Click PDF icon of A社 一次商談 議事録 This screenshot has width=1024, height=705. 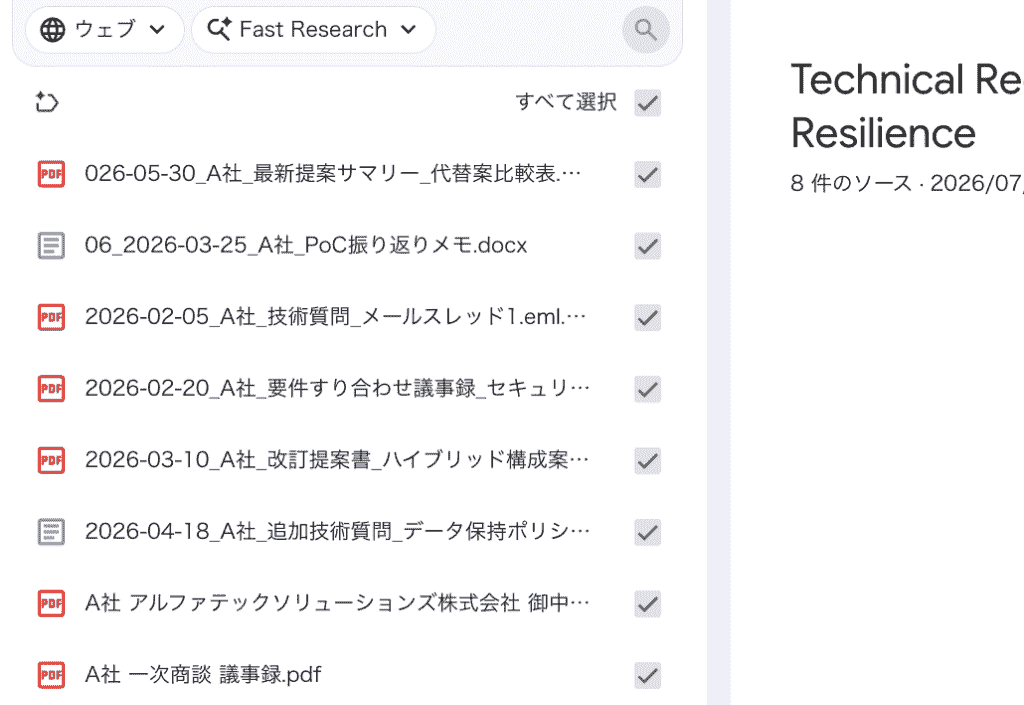click(51, 675)
